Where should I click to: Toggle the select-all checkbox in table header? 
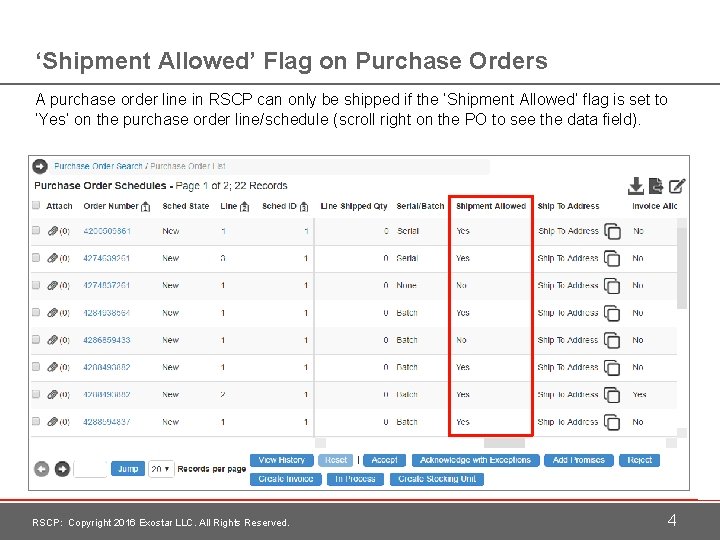[36, 205]
